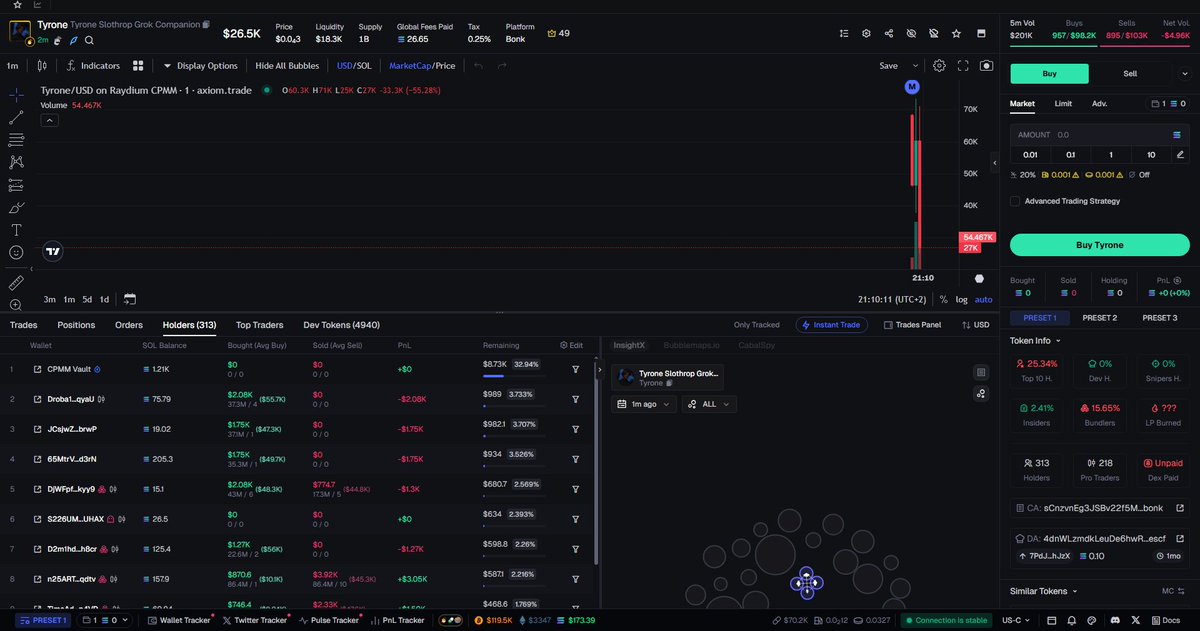The image size is (1200, 631).
Task: Take a chart snapshot with camera icon
Action: point(986,66)
